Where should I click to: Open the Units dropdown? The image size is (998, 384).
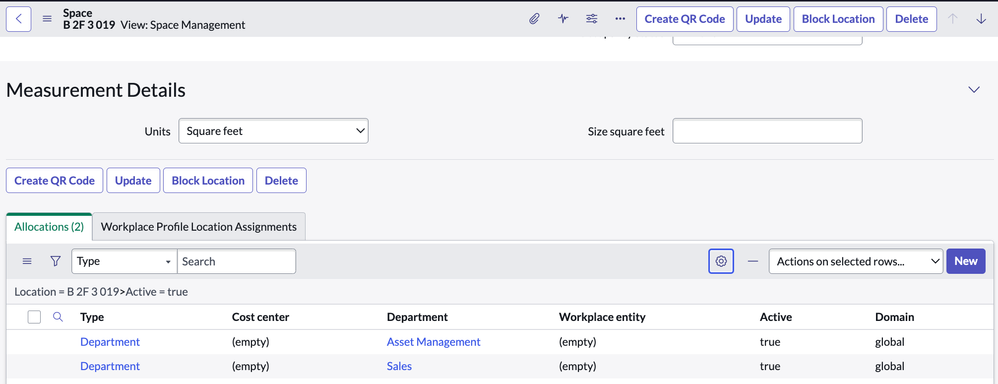[x=274, y=131]
